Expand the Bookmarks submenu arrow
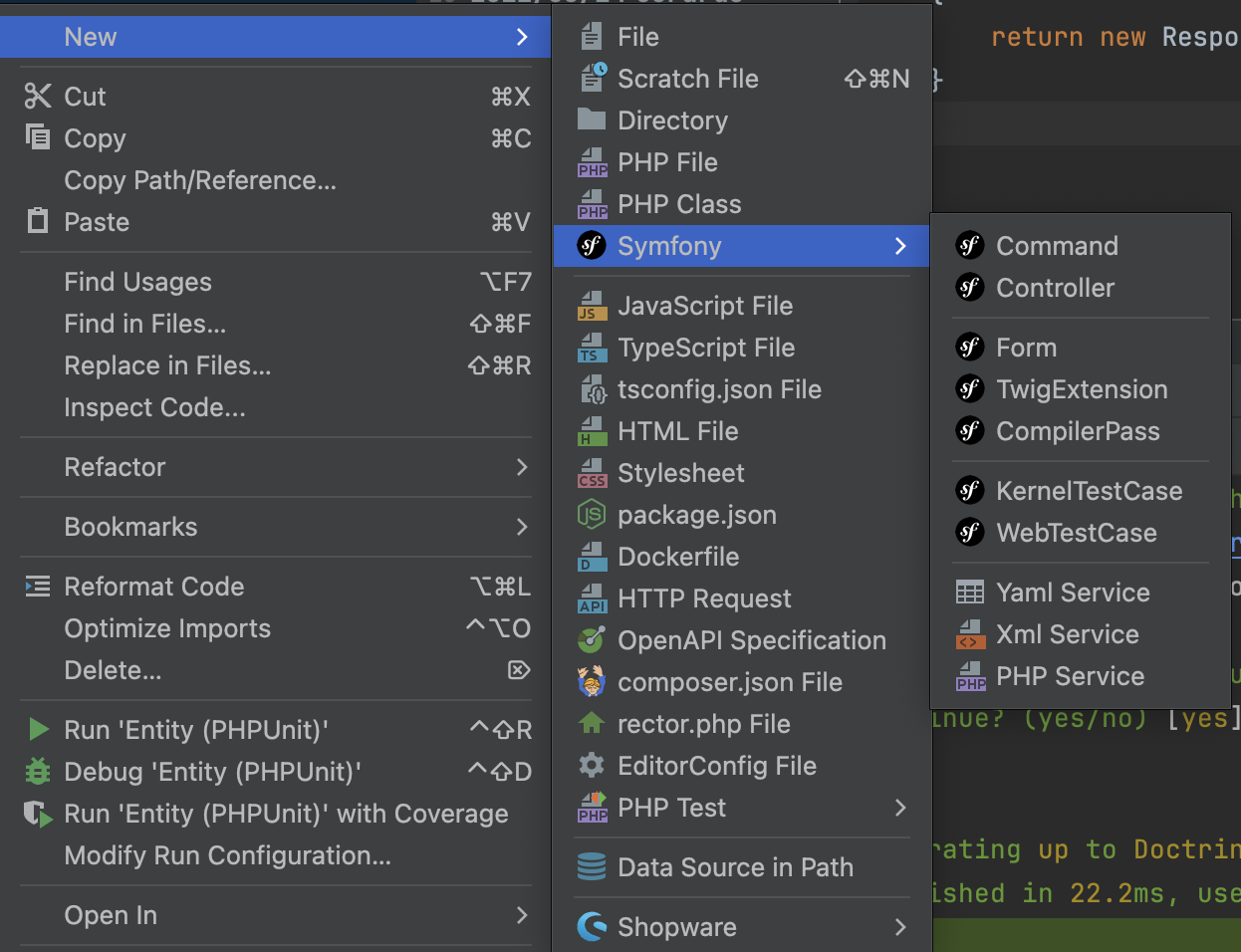Viewport: 1241px width, 952px height. click(522, 527)
